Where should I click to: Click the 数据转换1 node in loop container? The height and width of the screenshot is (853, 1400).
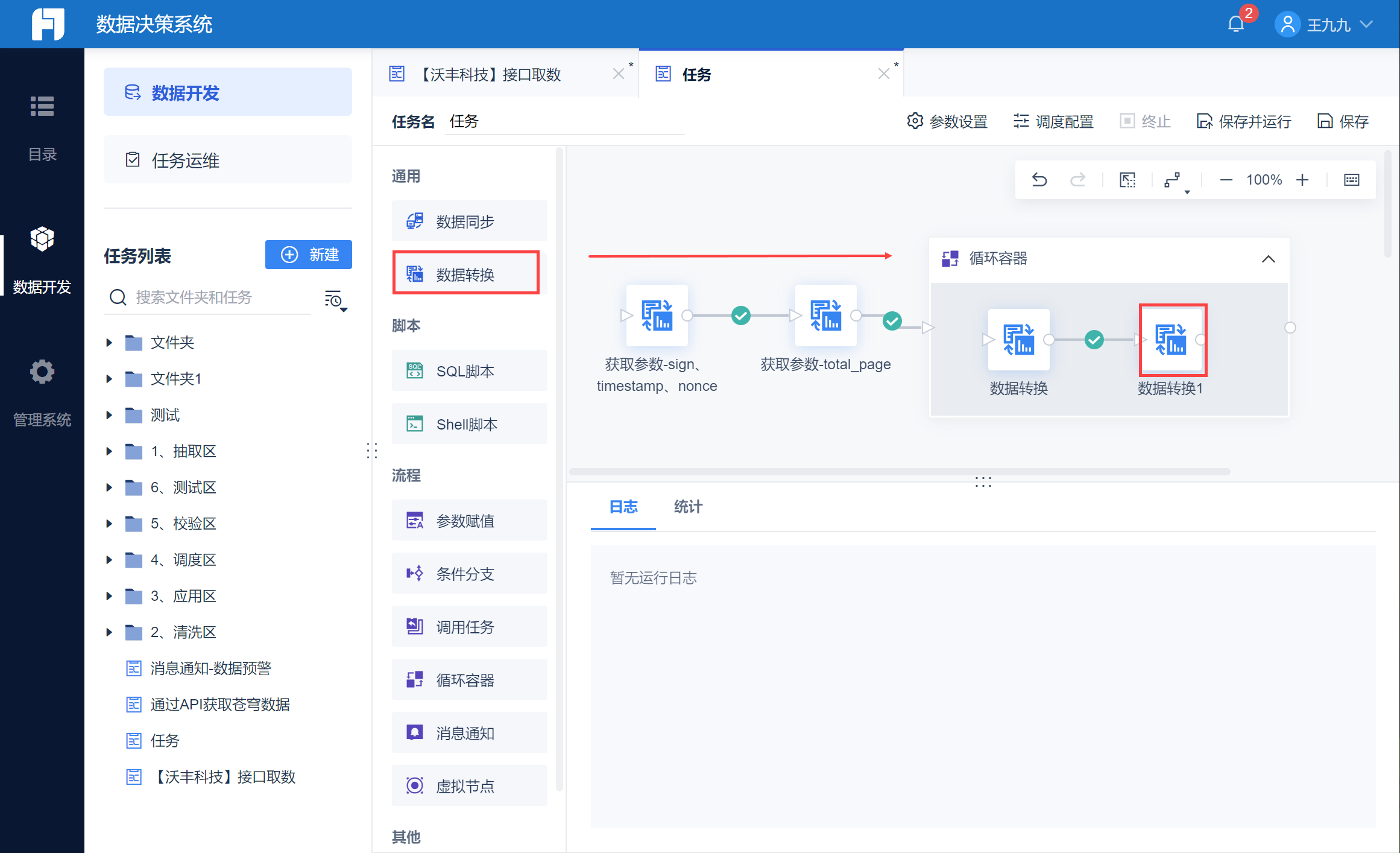click(1172, 340)
